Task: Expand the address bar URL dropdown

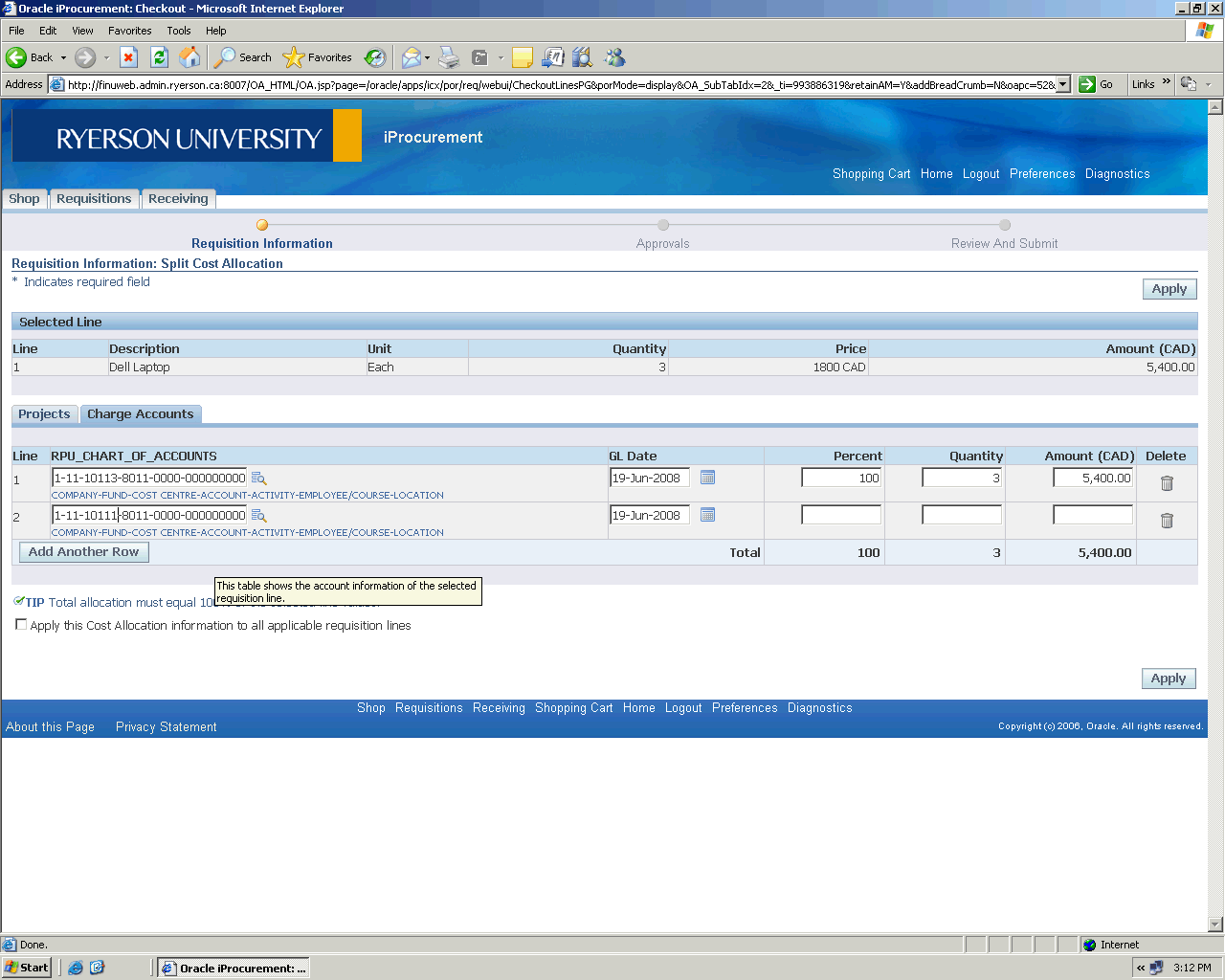Action: coord(1062,84)
